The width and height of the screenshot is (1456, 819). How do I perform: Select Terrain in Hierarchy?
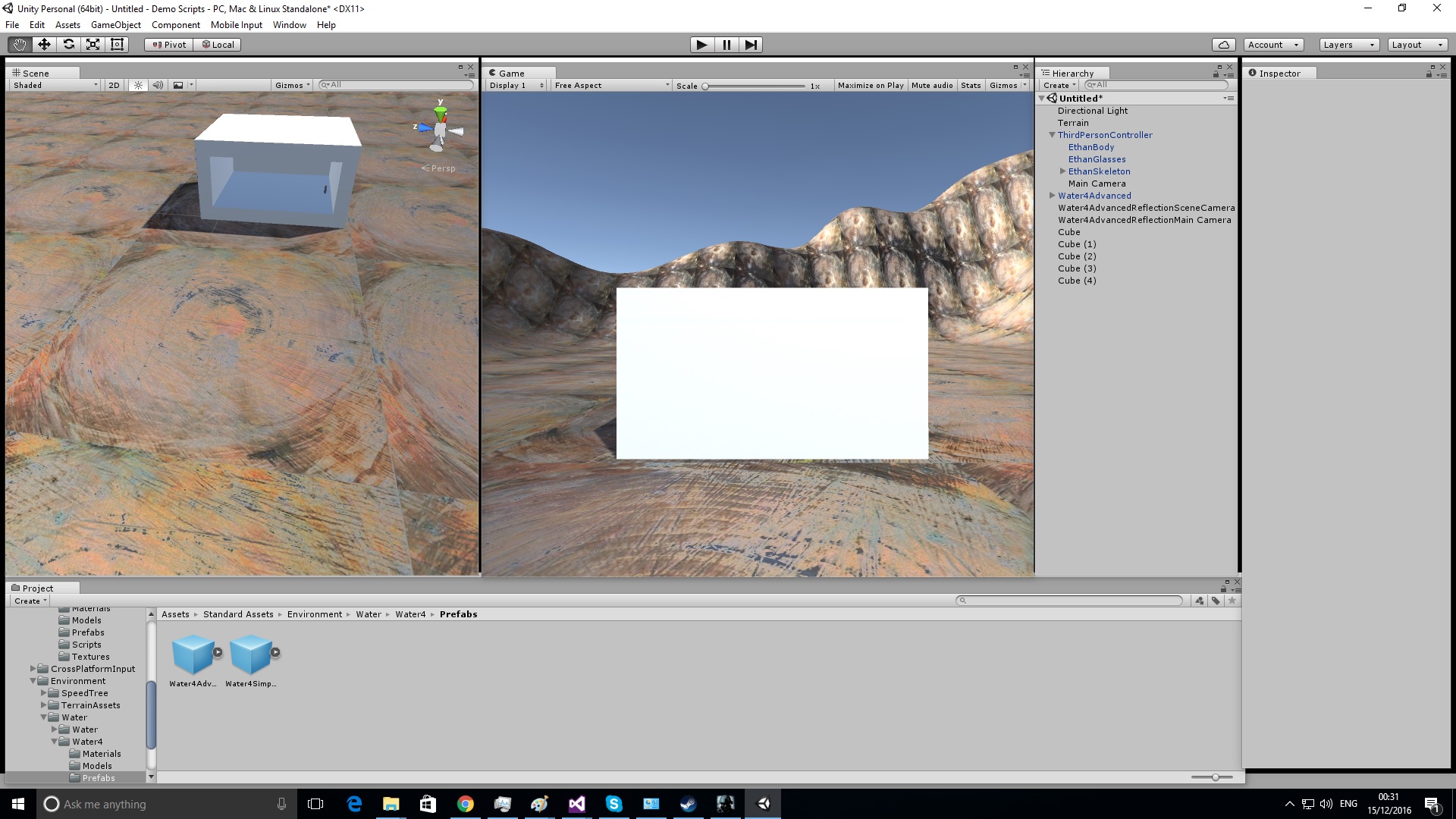(1072, 123)
